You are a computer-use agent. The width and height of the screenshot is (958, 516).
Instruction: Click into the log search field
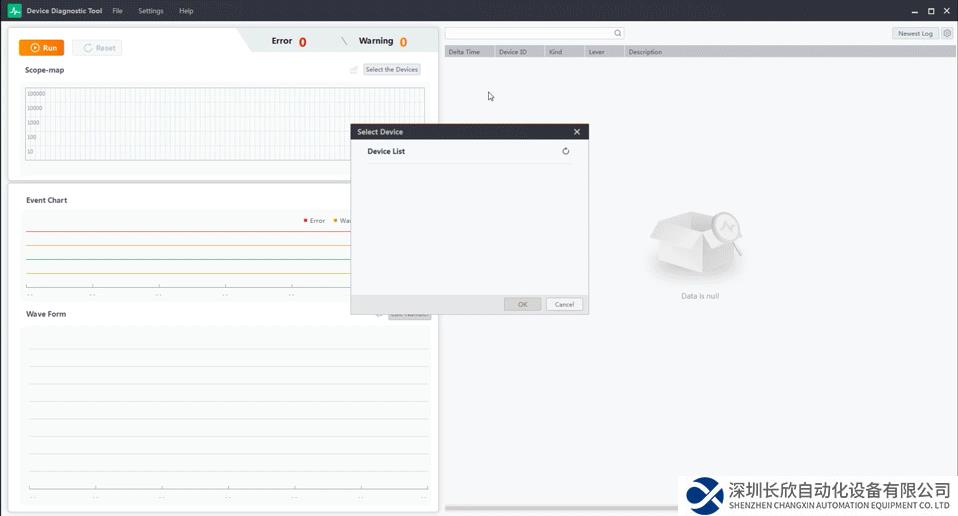pos(528,33)
